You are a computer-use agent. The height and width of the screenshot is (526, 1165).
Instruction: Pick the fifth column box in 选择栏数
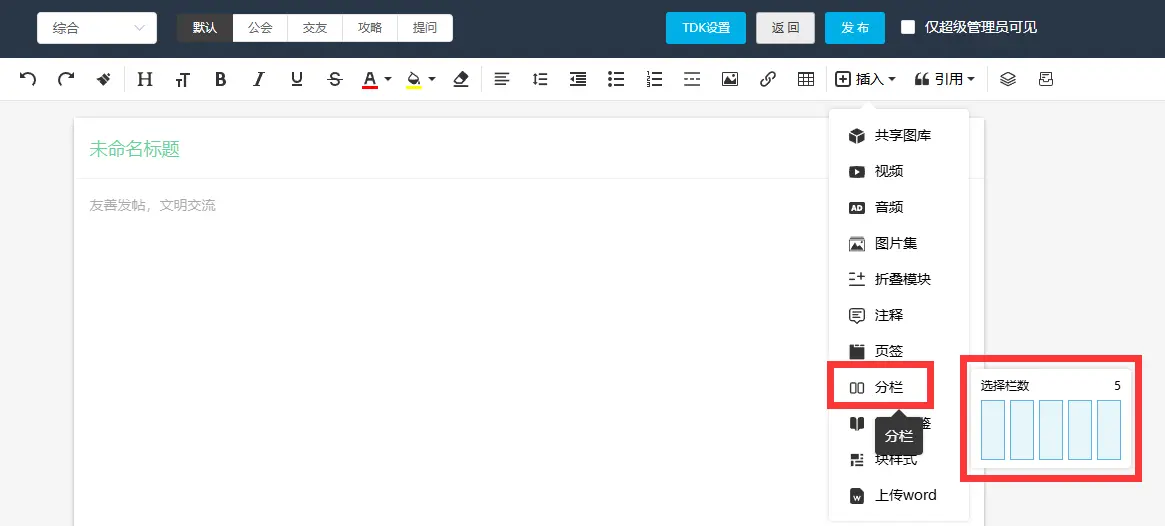pyautogui.click(x=1109, y=430)
